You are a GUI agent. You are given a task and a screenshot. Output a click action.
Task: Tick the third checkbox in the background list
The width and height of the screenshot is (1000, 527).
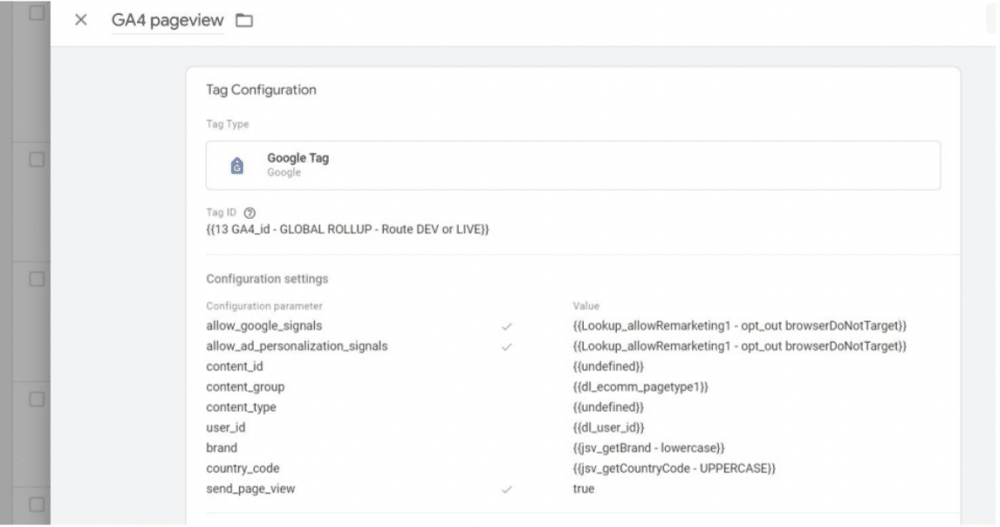(37, 279)
